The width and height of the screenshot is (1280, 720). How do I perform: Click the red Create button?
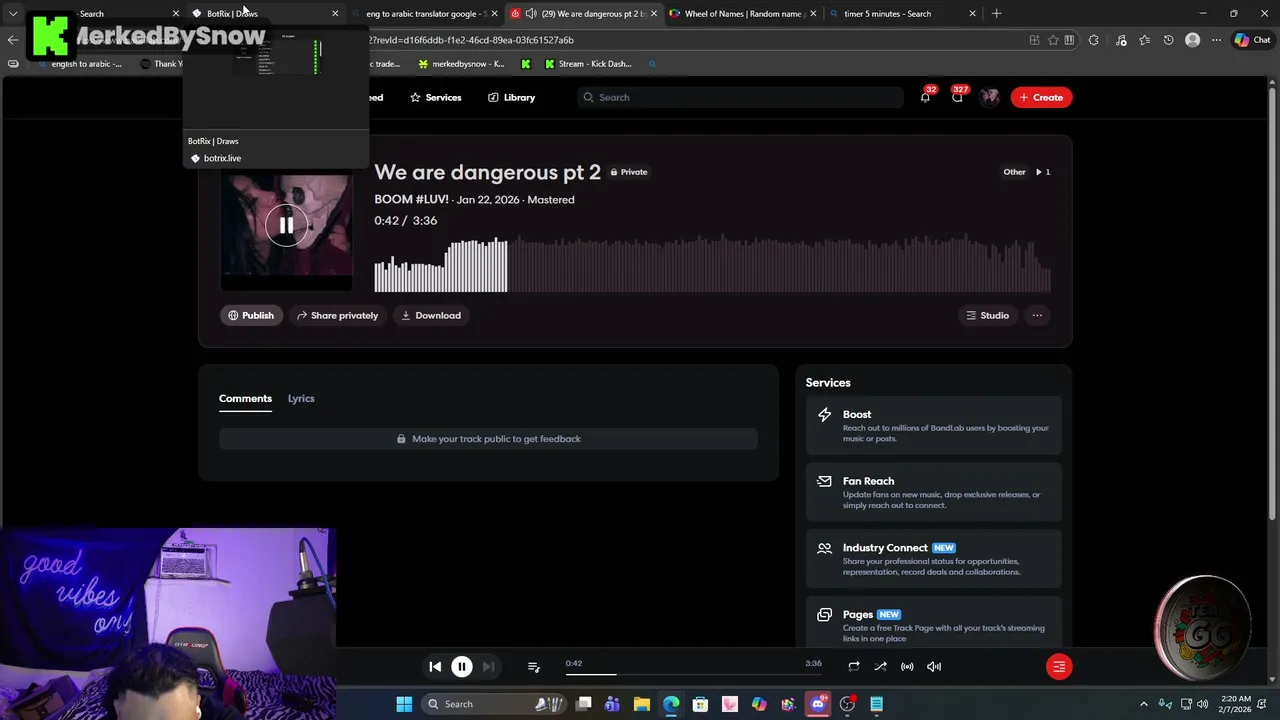point(1041,97)
